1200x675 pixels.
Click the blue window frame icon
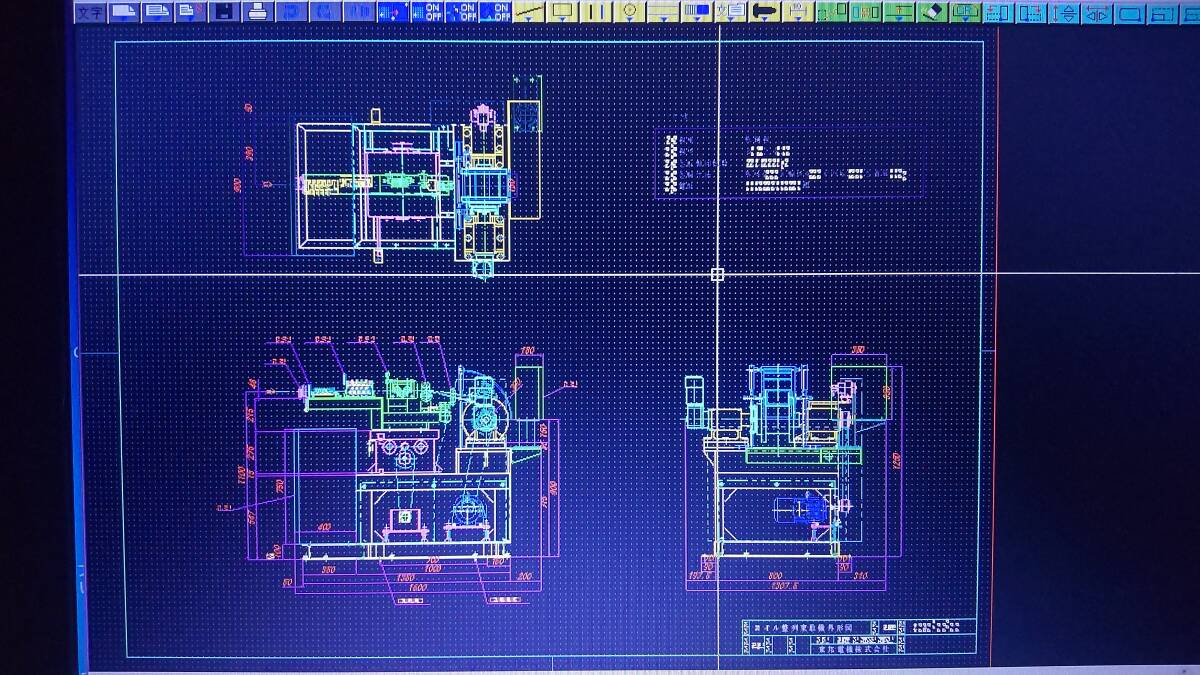tap(1164, 12)
